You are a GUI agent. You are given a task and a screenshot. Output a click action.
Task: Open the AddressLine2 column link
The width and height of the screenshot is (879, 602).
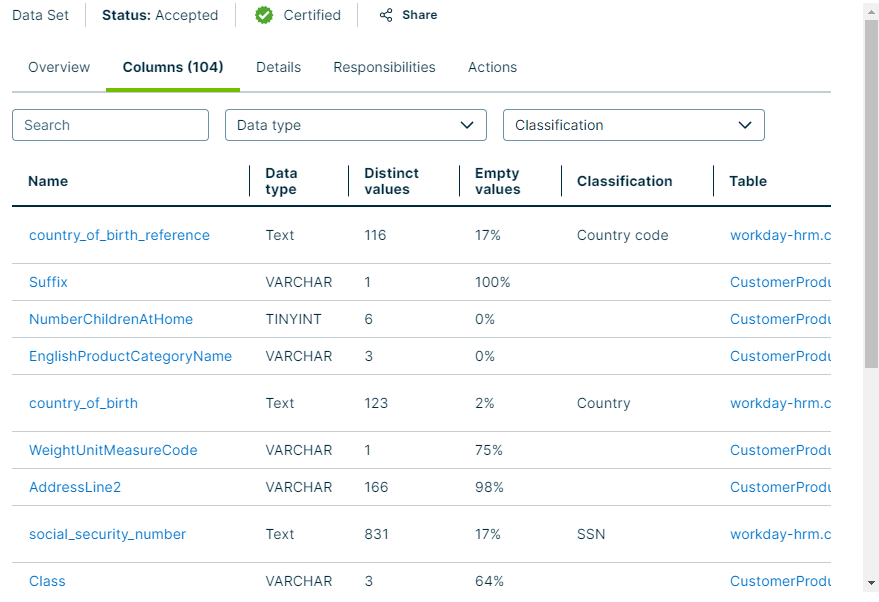click(x=75, y=487)
